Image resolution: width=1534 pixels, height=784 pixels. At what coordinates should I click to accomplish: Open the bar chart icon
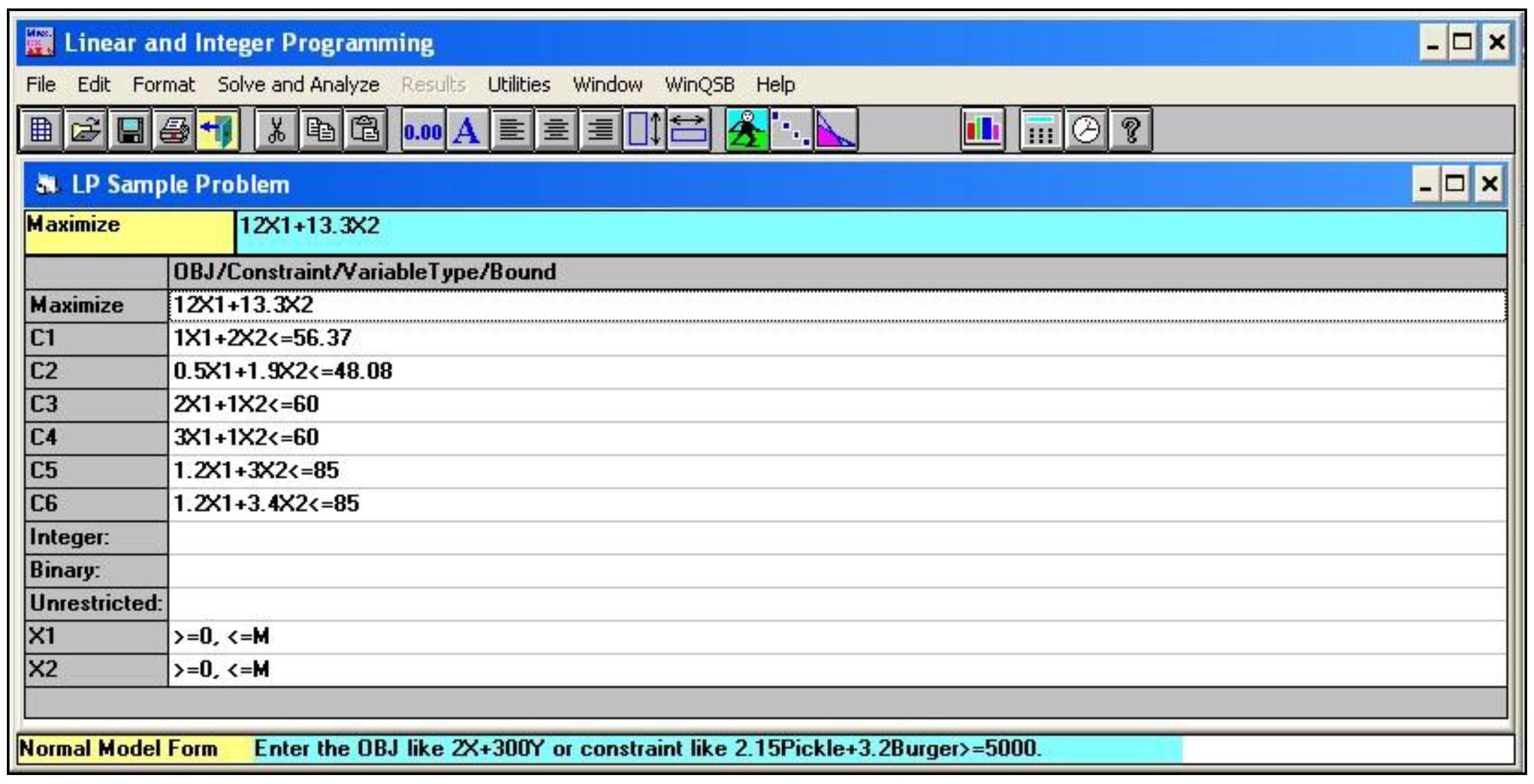click(982, 130)
